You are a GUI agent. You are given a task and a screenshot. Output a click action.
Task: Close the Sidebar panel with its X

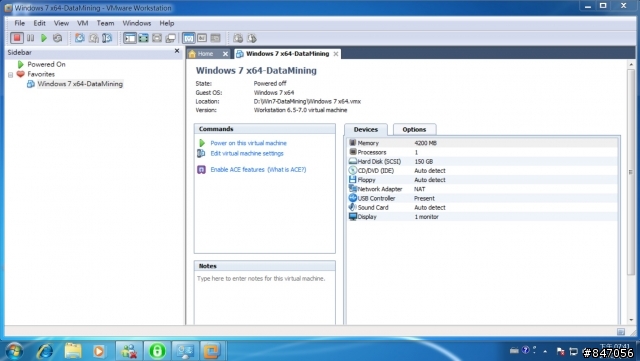point(177,51)
